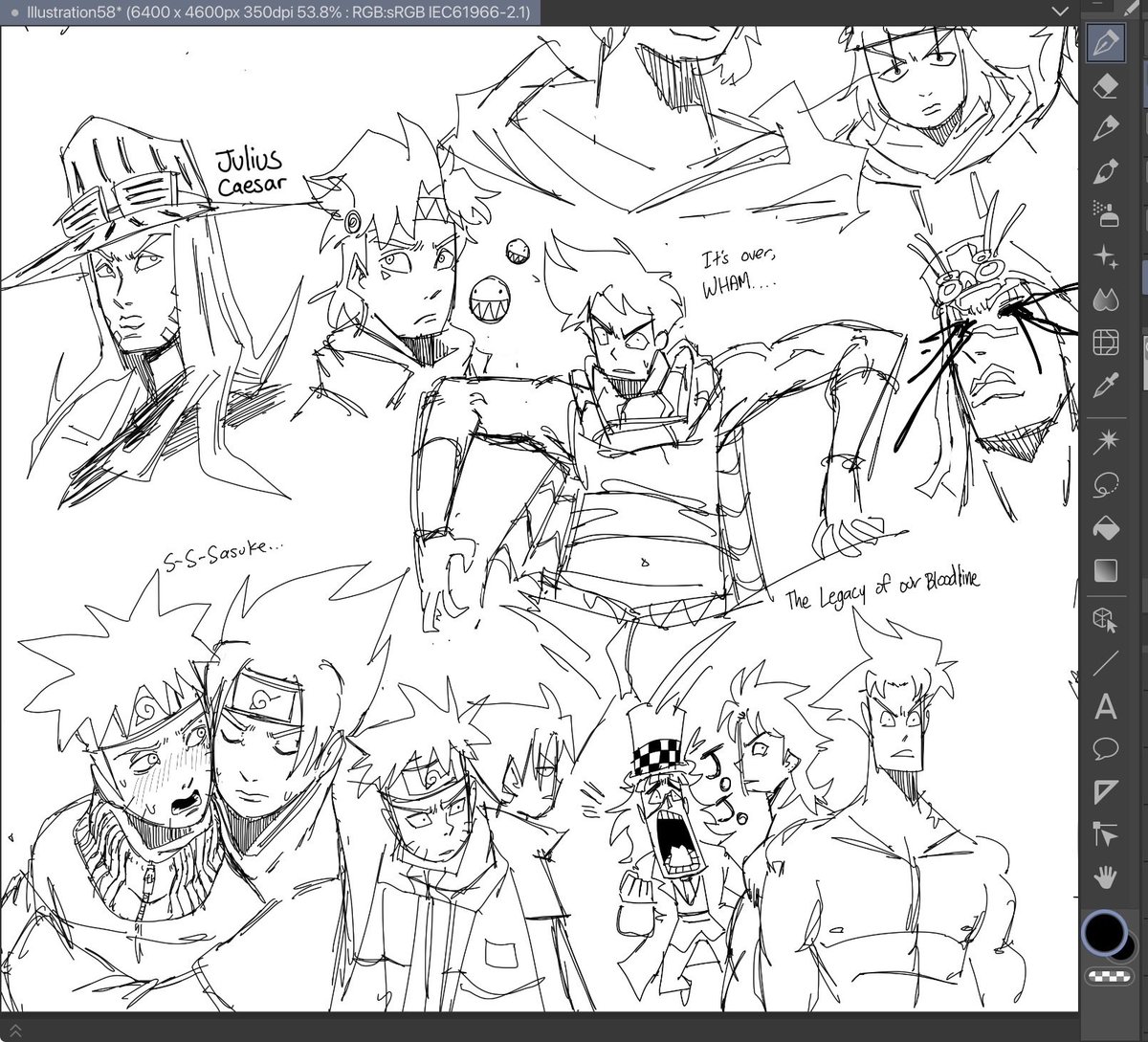Select the Eraser tool
1148x1042 pixels.
1106,86
